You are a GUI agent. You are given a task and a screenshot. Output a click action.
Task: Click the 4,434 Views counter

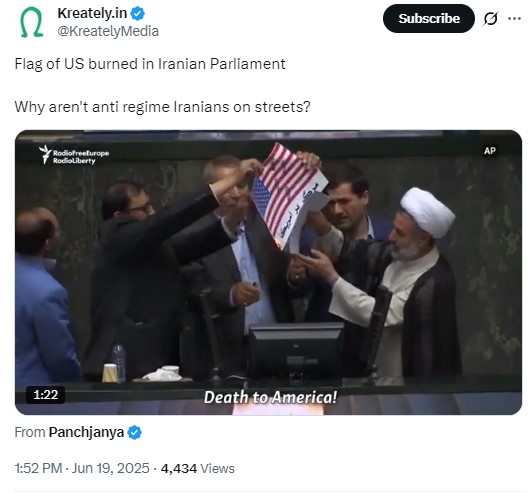(x=198, y=469)
